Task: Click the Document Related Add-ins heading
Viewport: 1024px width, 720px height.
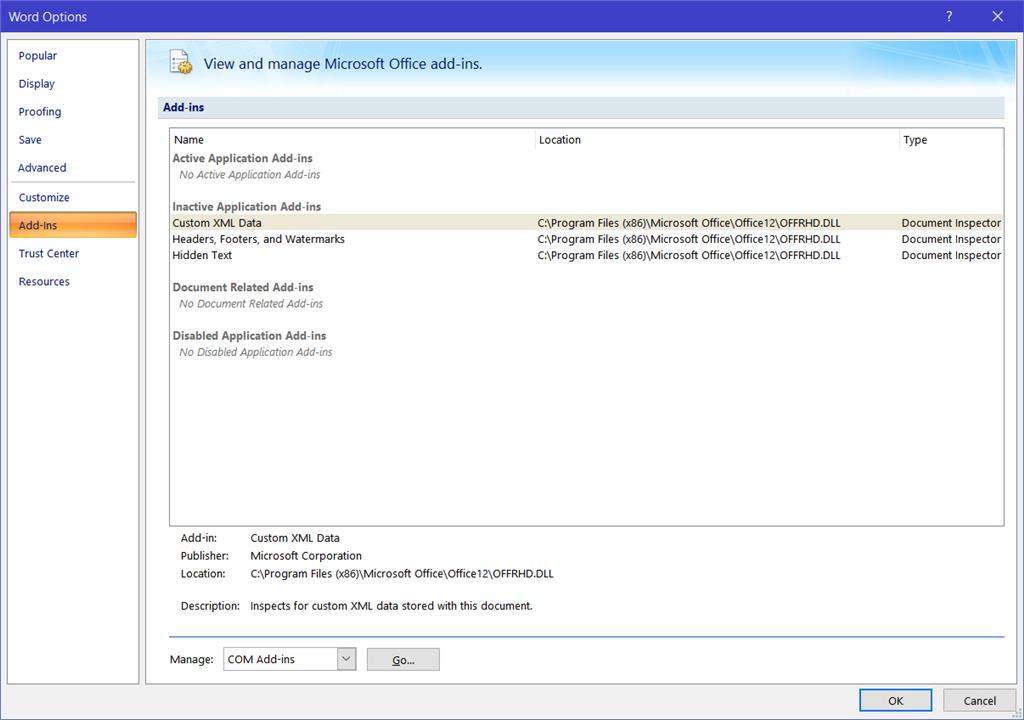Action: click(243, 287)
